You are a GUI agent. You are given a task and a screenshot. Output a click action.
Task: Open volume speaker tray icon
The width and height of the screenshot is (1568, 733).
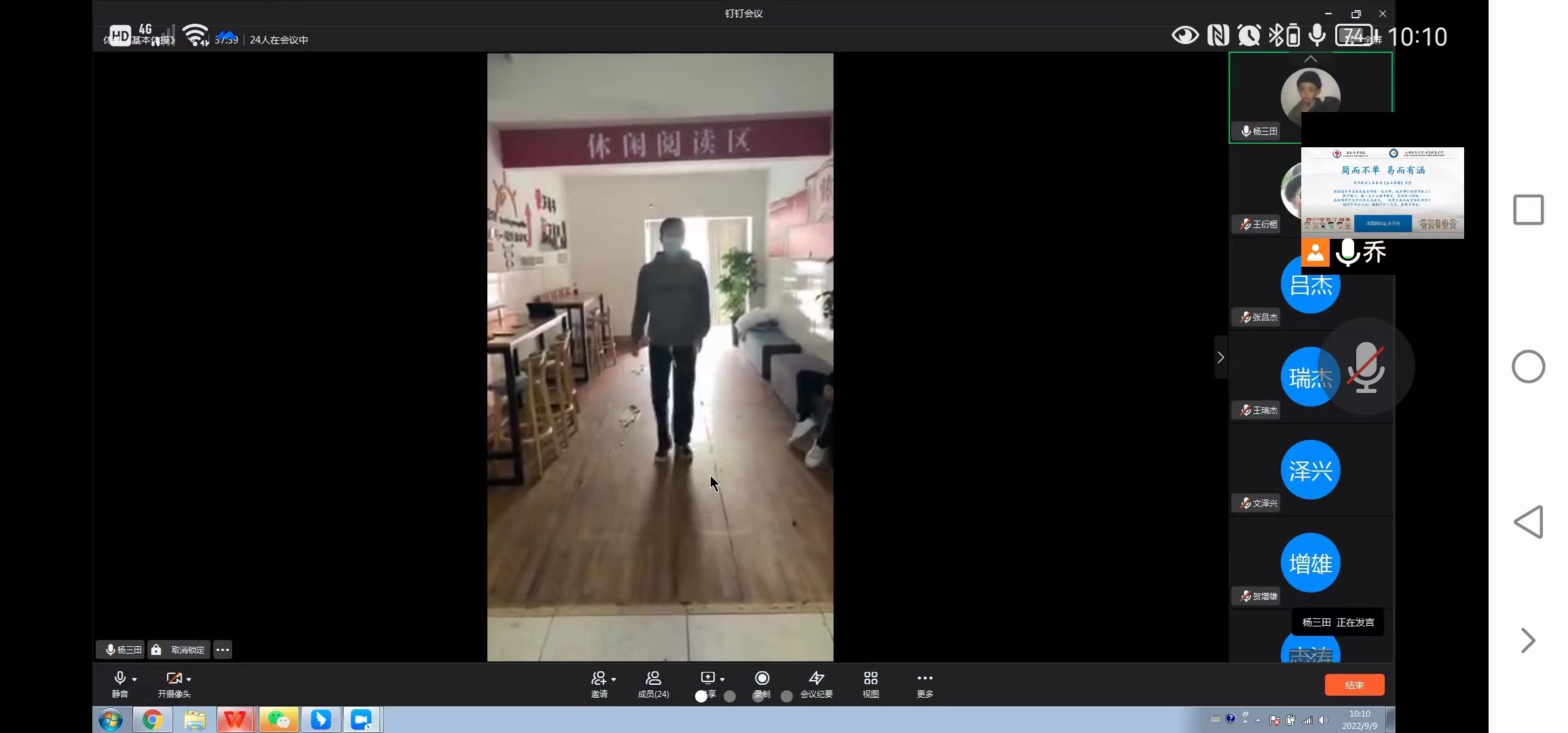pyautogui.click(x=1323, y=720)
